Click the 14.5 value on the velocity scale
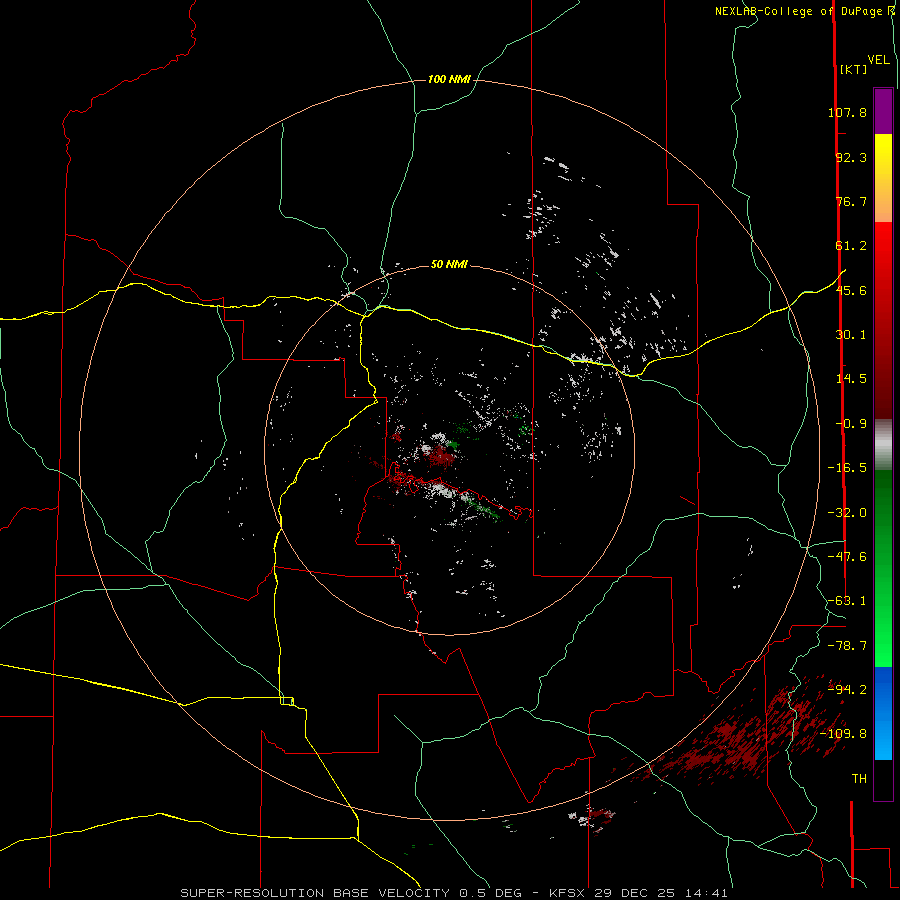The image size is (900, 900). (851, 379)
